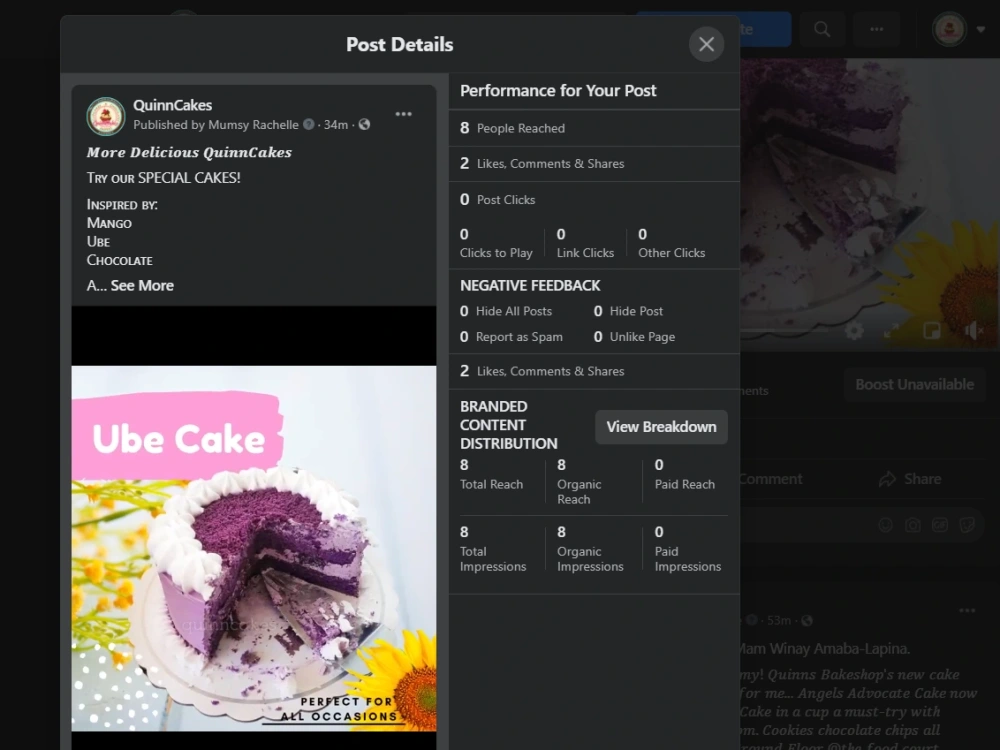Click the GIF icon in comment box
Screen dimensions: 1000x750
pos(940,525)
